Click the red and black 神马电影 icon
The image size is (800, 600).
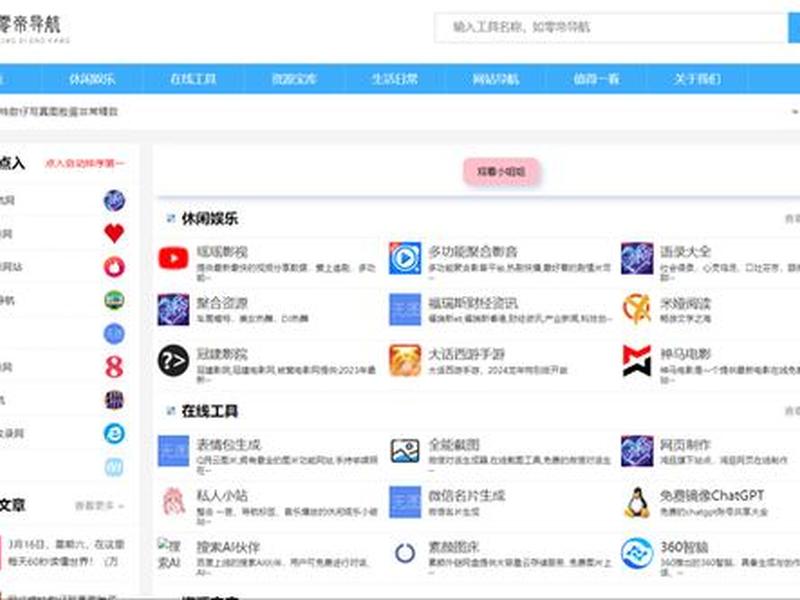pyautogui.click(x=637, y=361)
